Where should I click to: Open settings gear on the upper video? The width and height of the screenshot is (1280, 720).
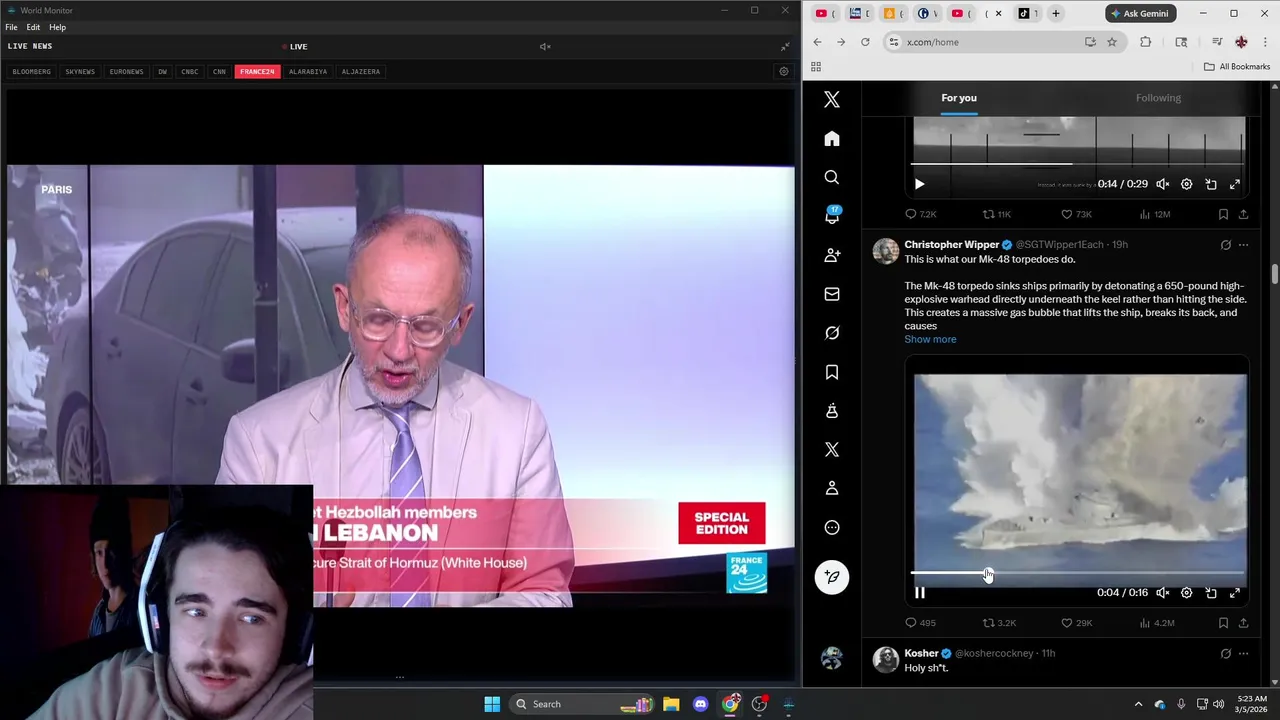[1186, 184]
